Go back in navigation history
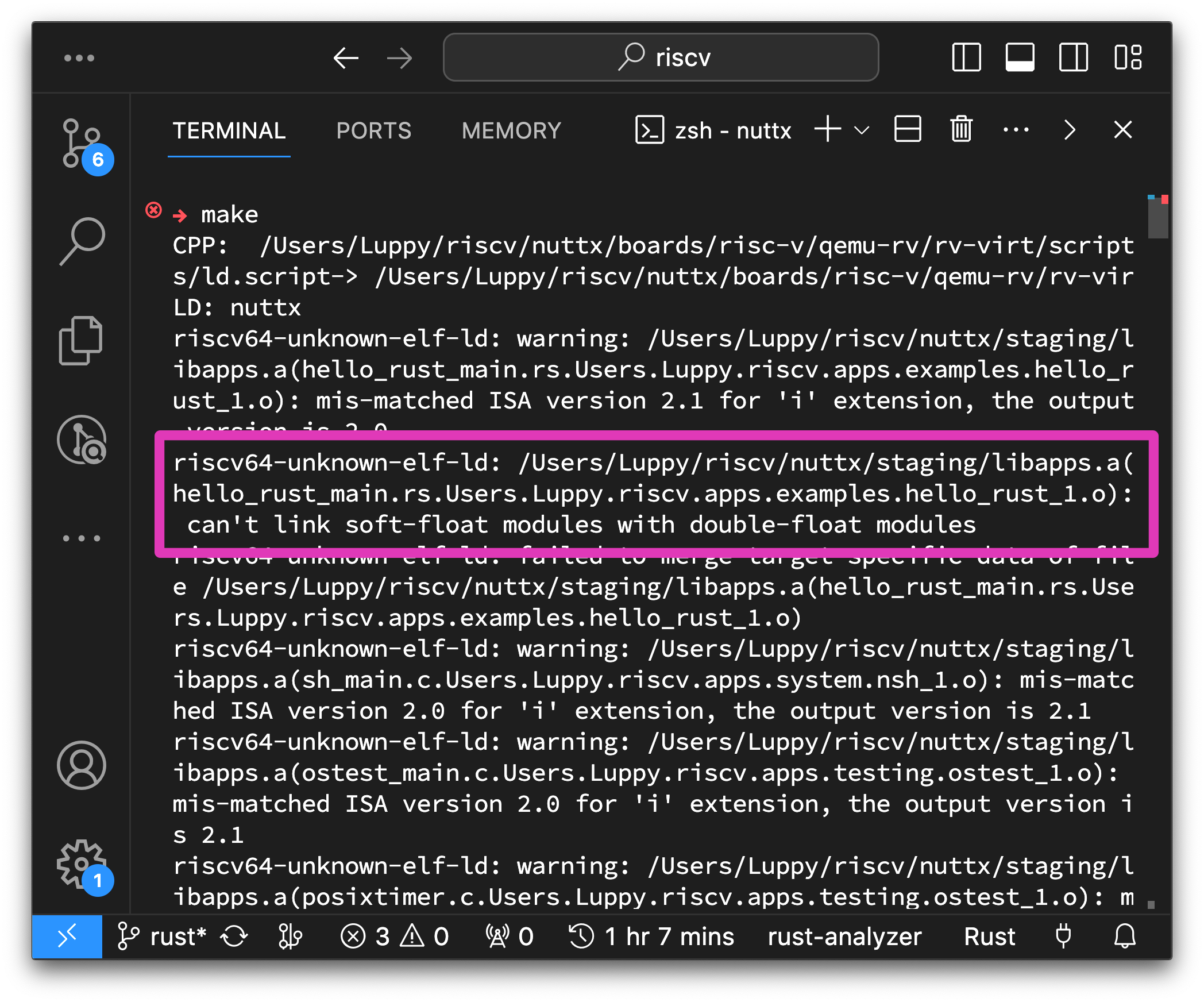The image size is (1204, 1002). pyautogui.click(x=346, y=57)
